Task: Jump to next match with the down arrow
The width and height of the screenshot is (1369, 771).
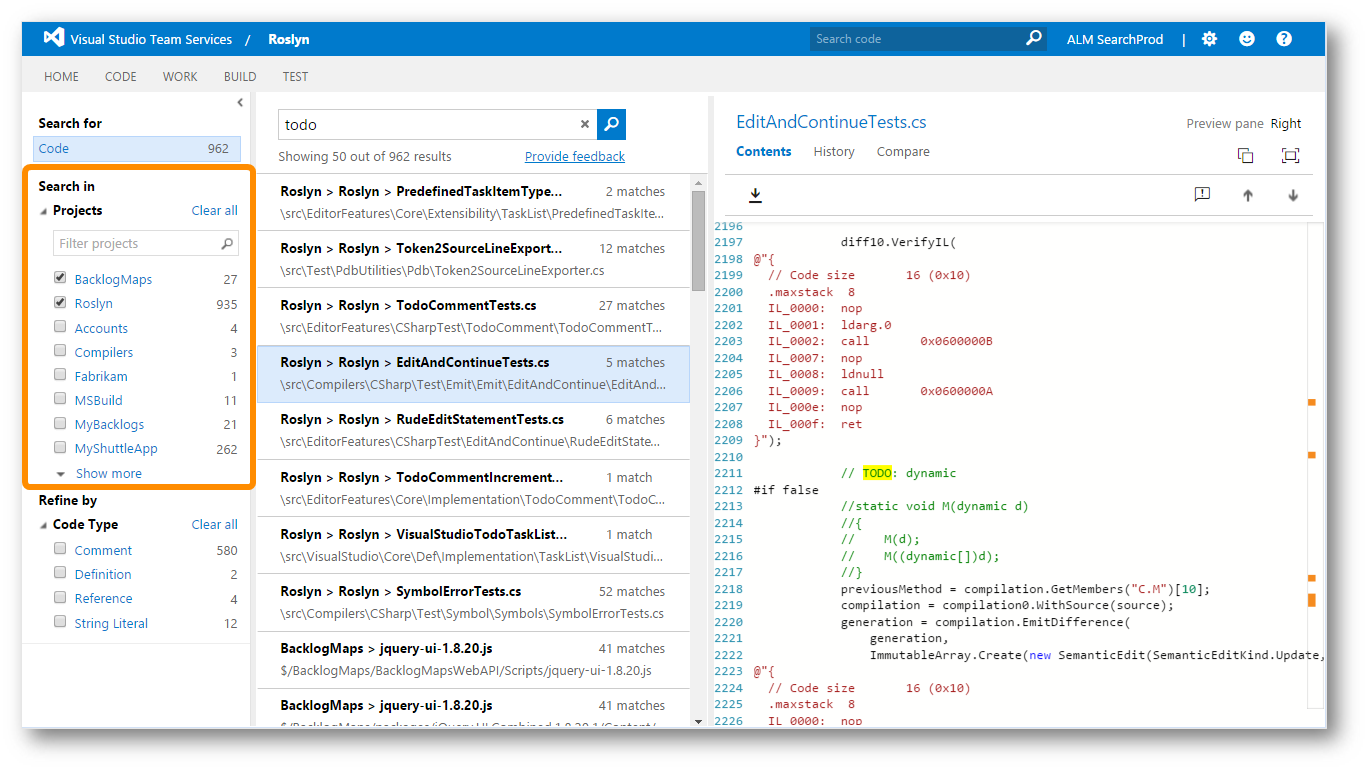Action: click(1292, 195)
